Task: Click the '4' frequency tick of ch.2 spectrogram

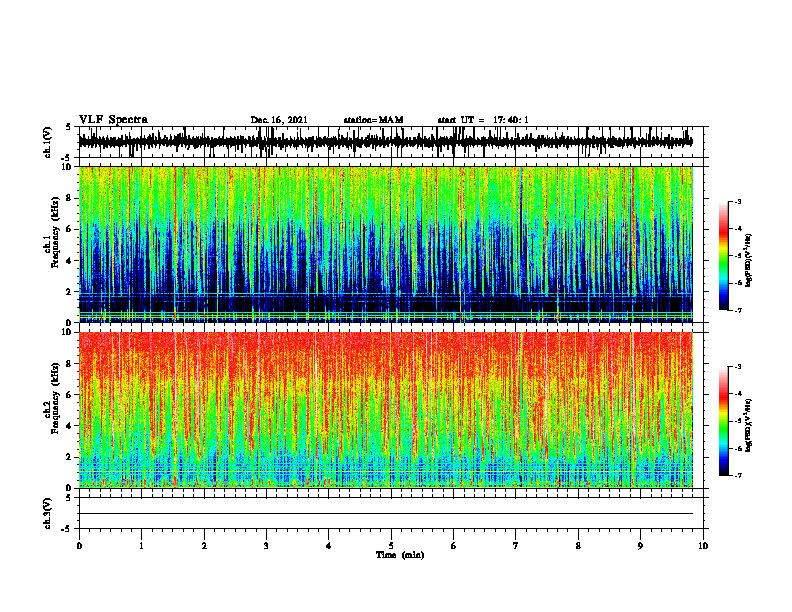Action: (69, 426)
